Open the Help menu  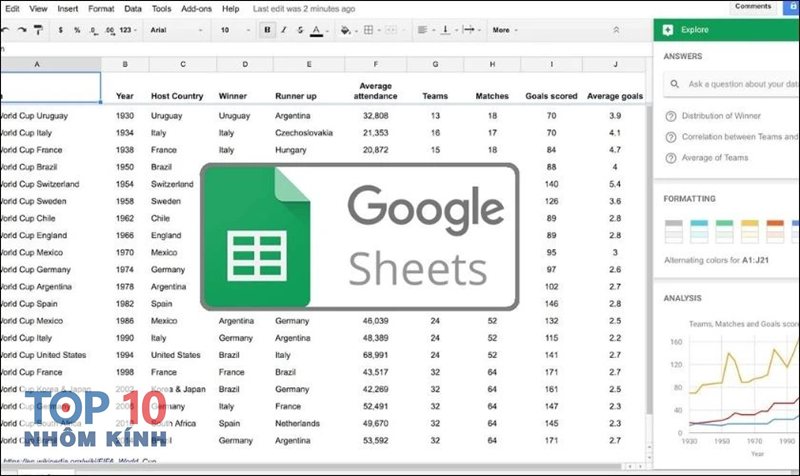coord(230,9)
